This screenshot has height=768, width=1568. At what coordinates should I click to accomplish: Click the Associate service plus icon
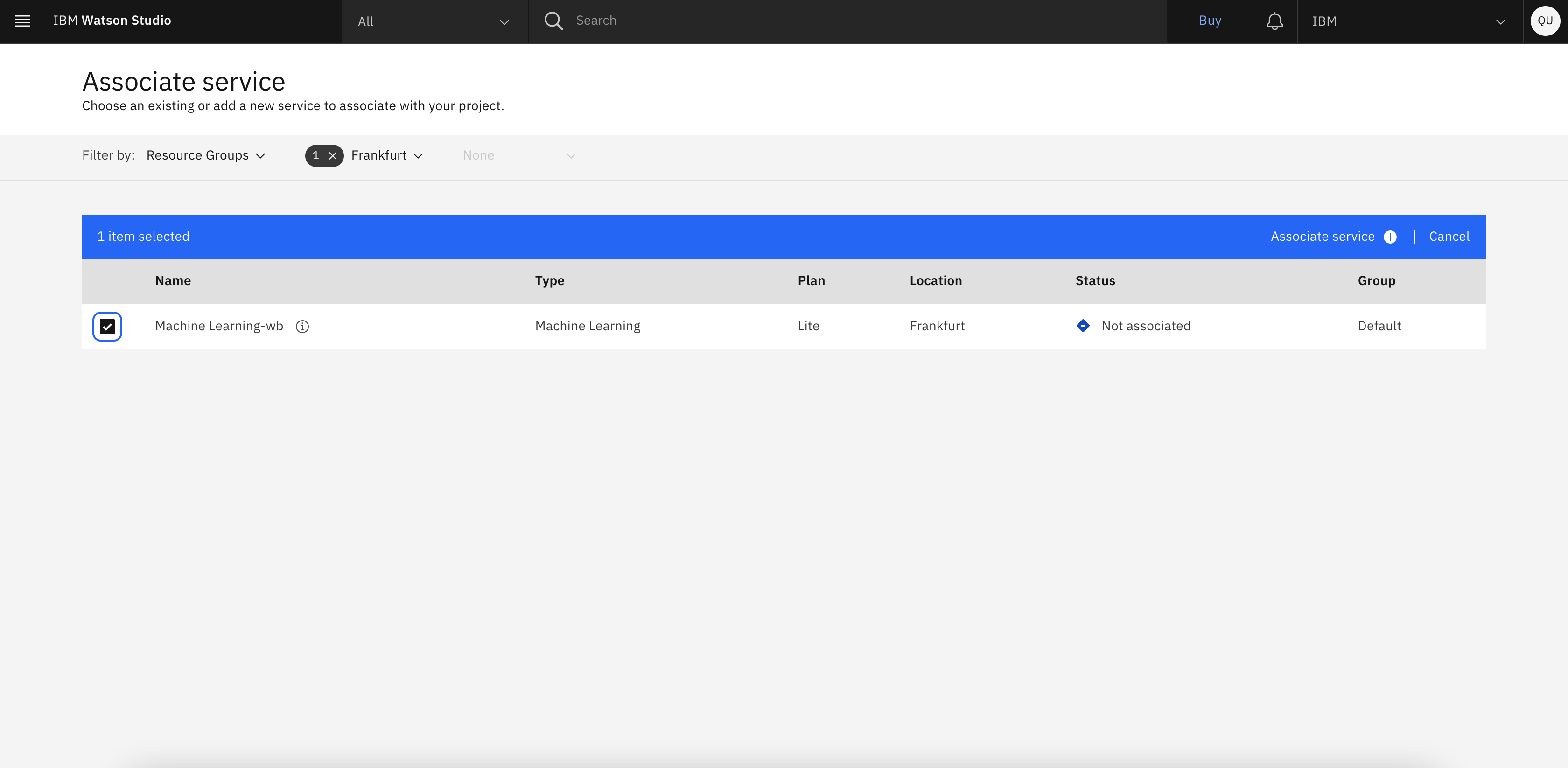1391,237
